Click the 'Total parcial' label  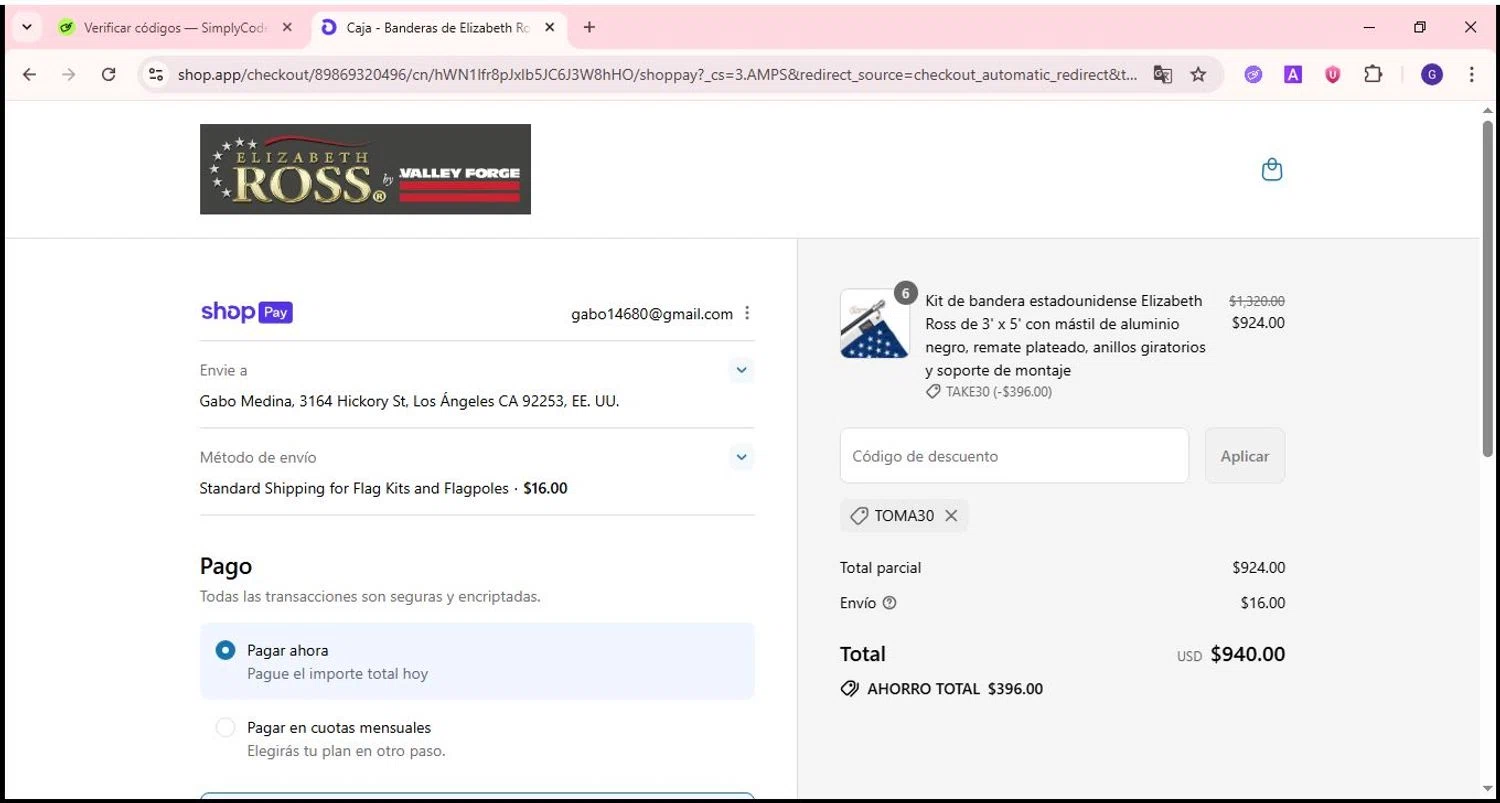881,568
